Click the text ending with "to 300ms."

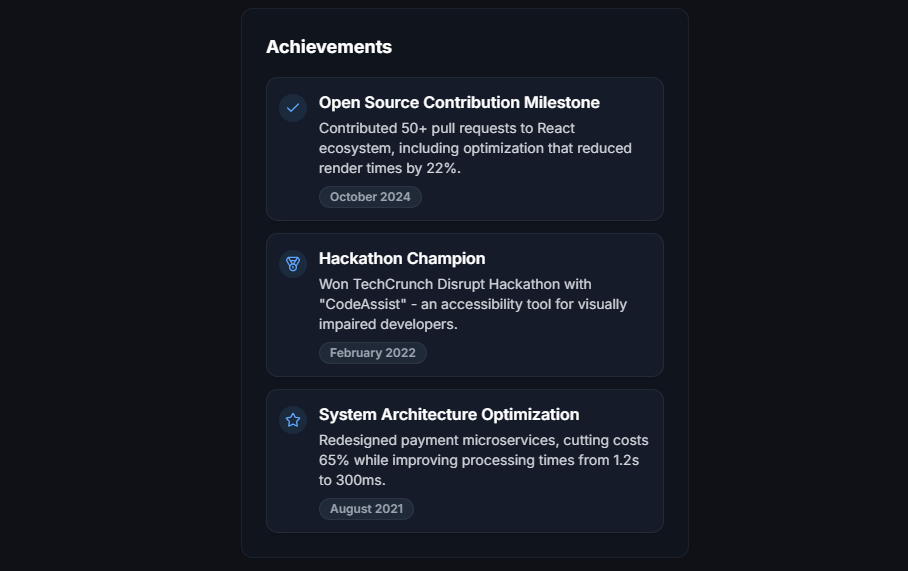[x=352, y=481]
